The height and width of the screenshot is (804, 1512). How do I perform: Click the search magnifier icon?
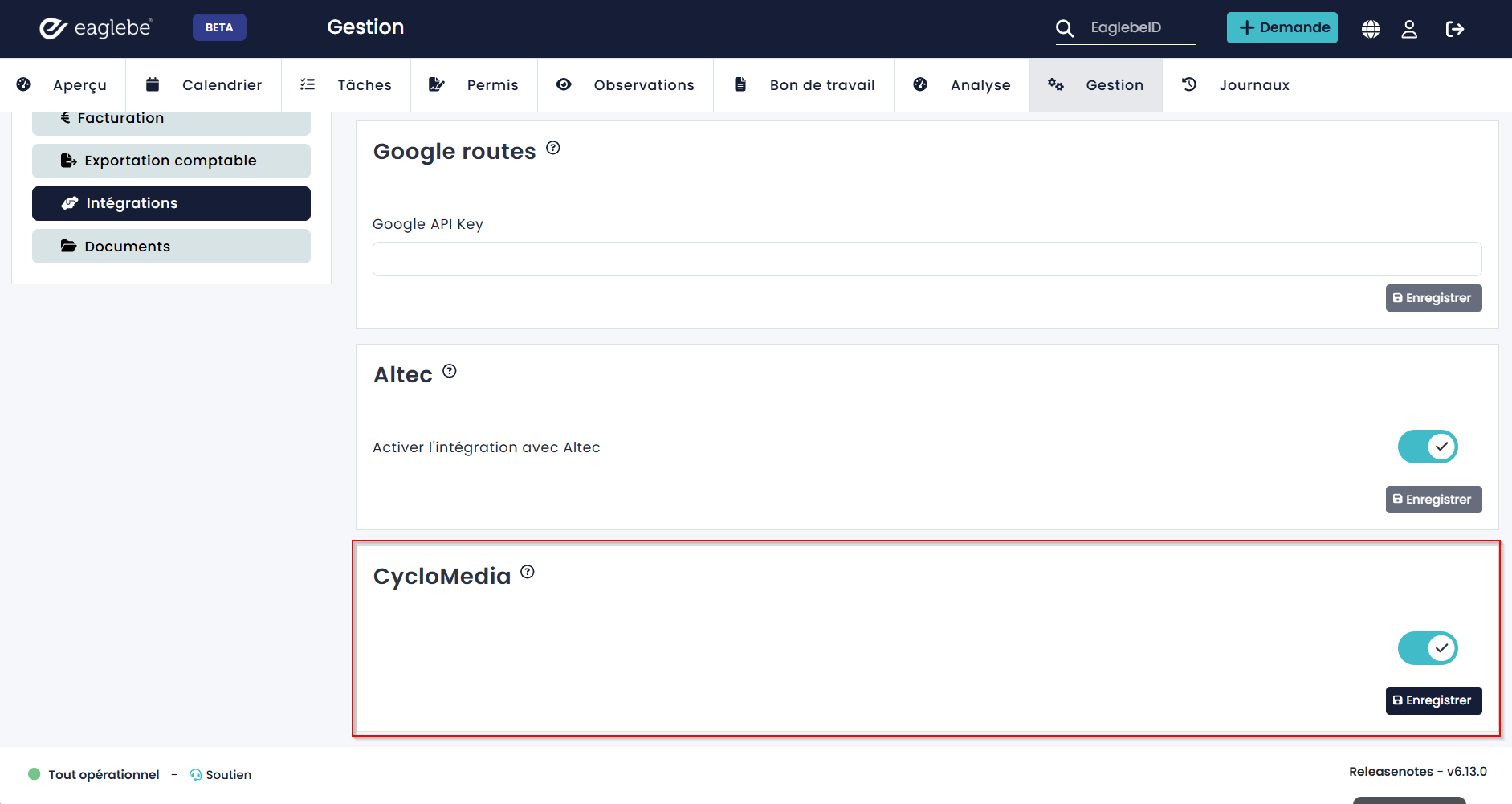[1065, 28]
